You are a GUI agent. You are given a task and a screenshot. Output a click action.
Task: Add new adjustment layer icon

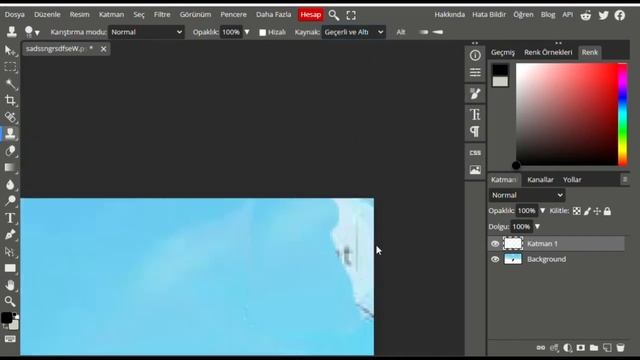pos(567,348)
